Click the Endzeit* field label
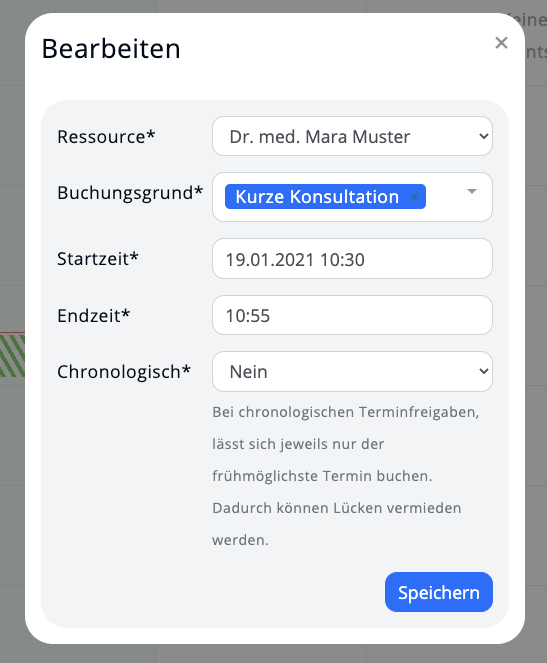 tap(93, 315)
